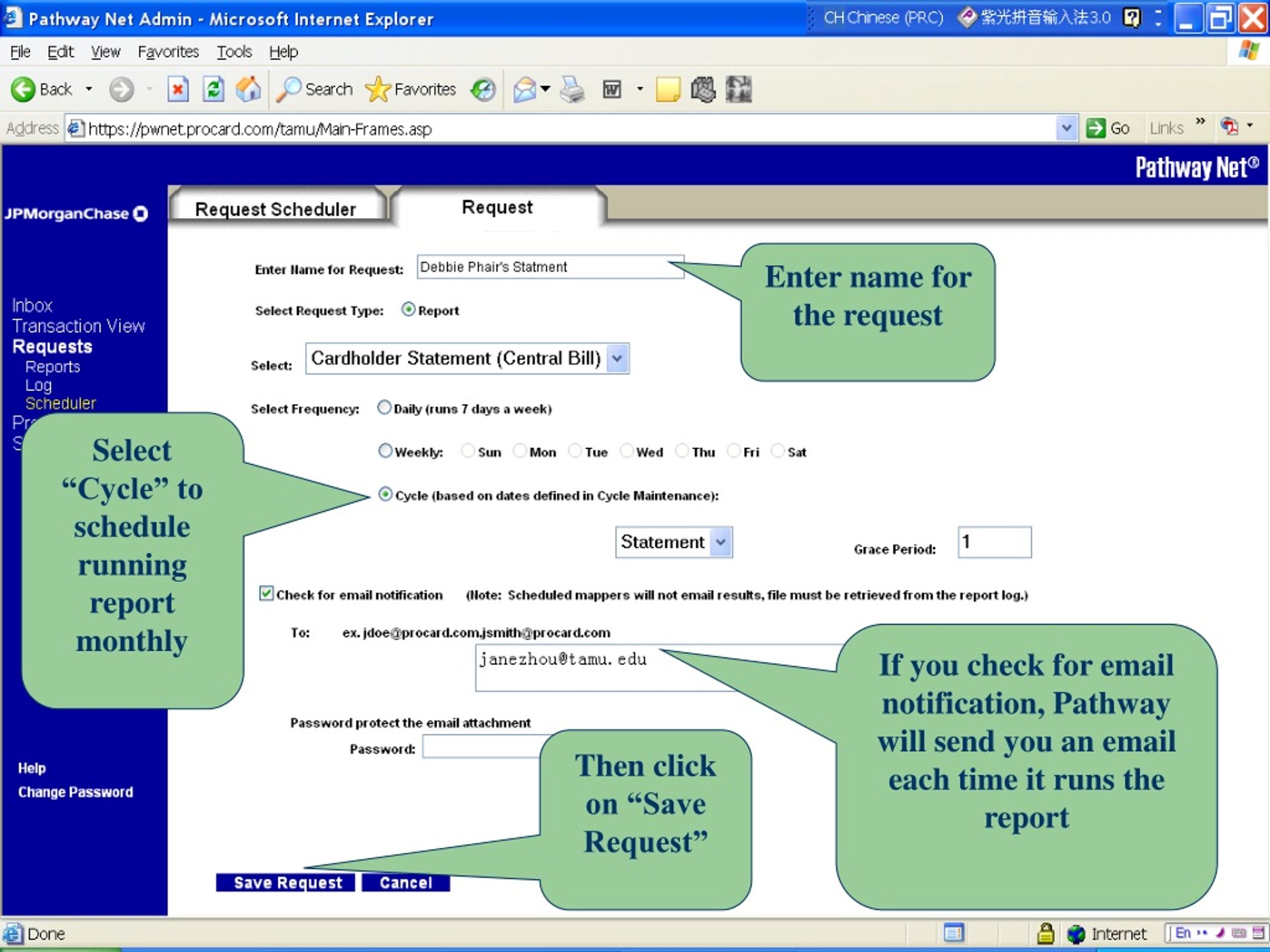The image size is (1270, 952).
Task: Click the Mail envelope icon
Action: tap(524, 90)
